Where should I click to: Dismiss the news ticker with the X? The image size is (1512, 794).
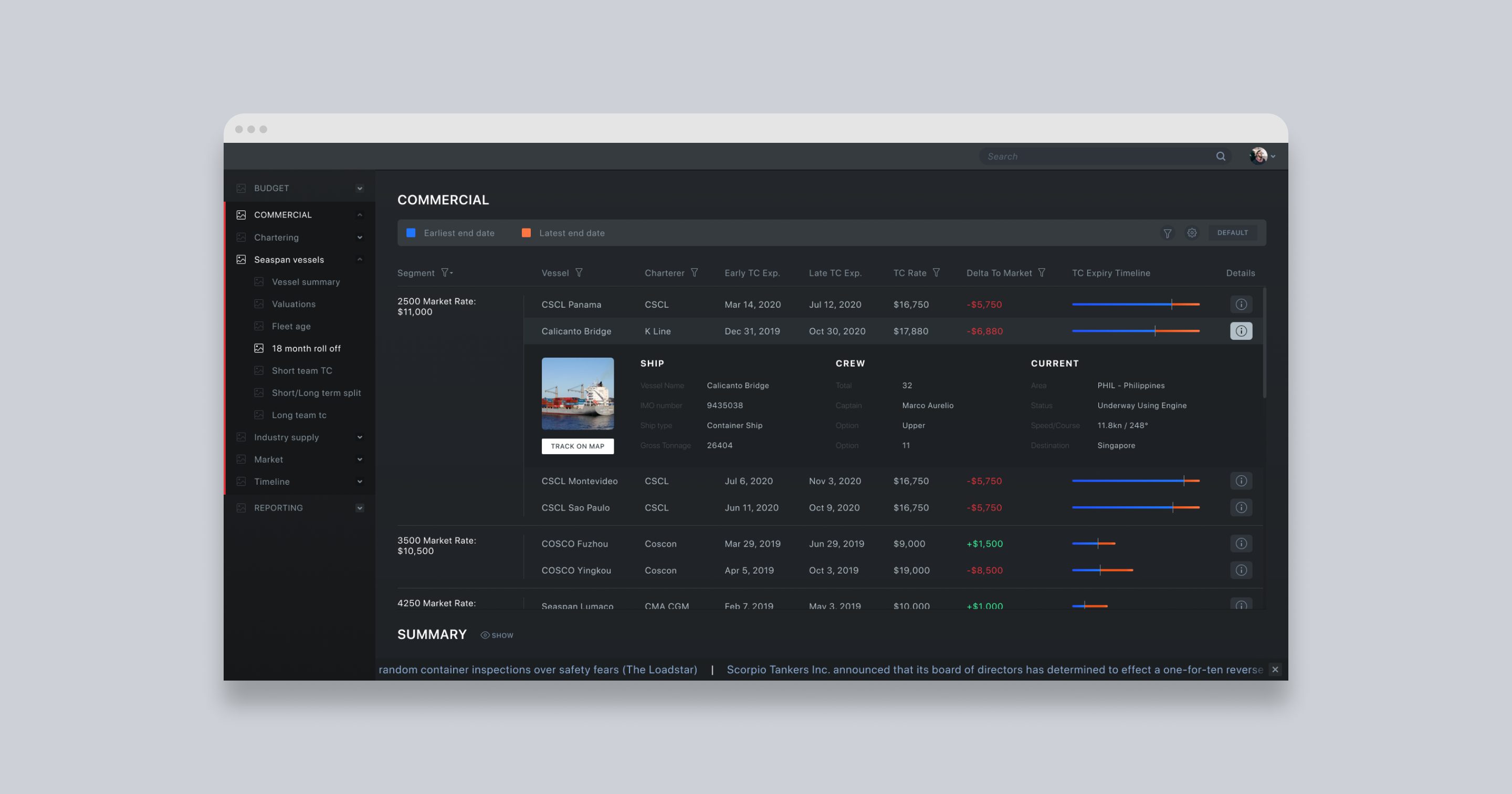1275,669
